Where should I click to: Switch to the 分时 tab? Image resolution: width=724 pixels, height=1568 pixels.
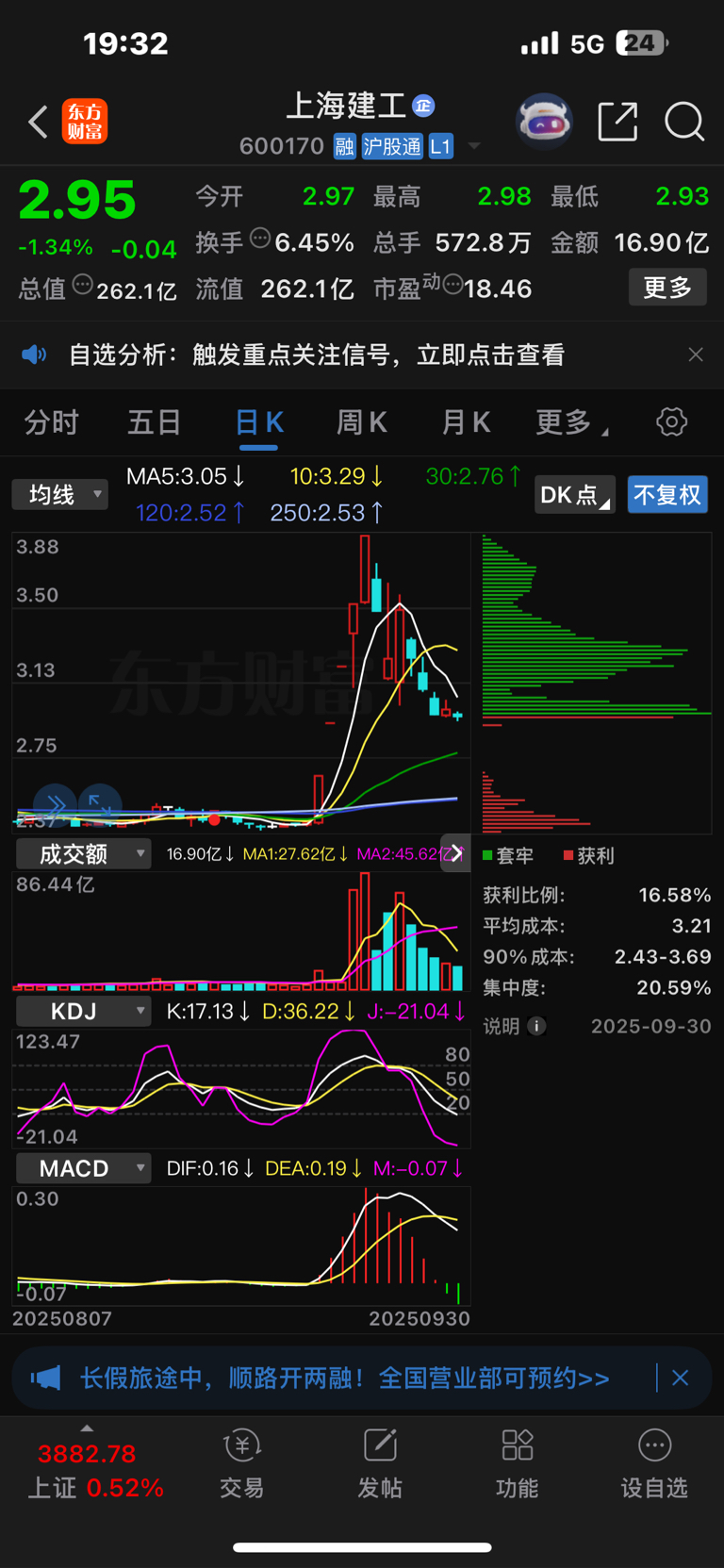pyautogui.click(x=51, y=422)
